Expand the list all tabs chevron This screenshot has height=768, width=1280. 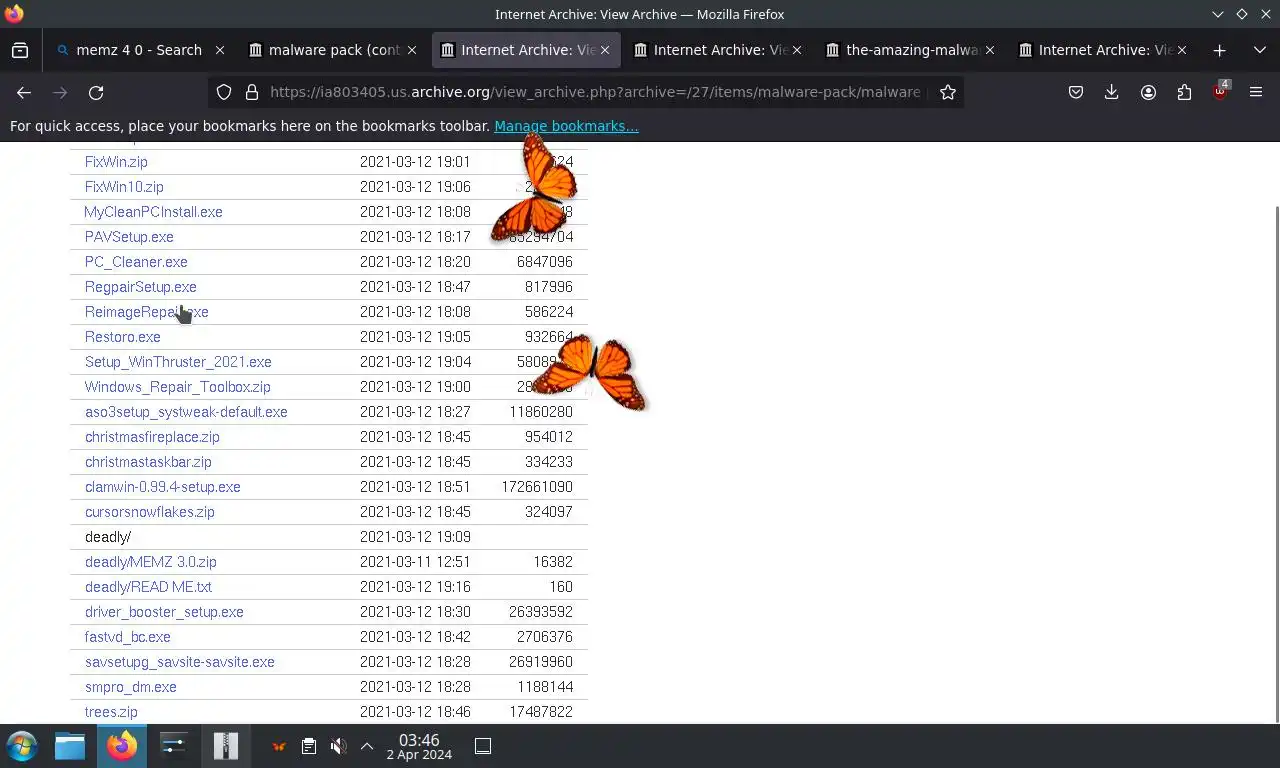coord(1259,50)
